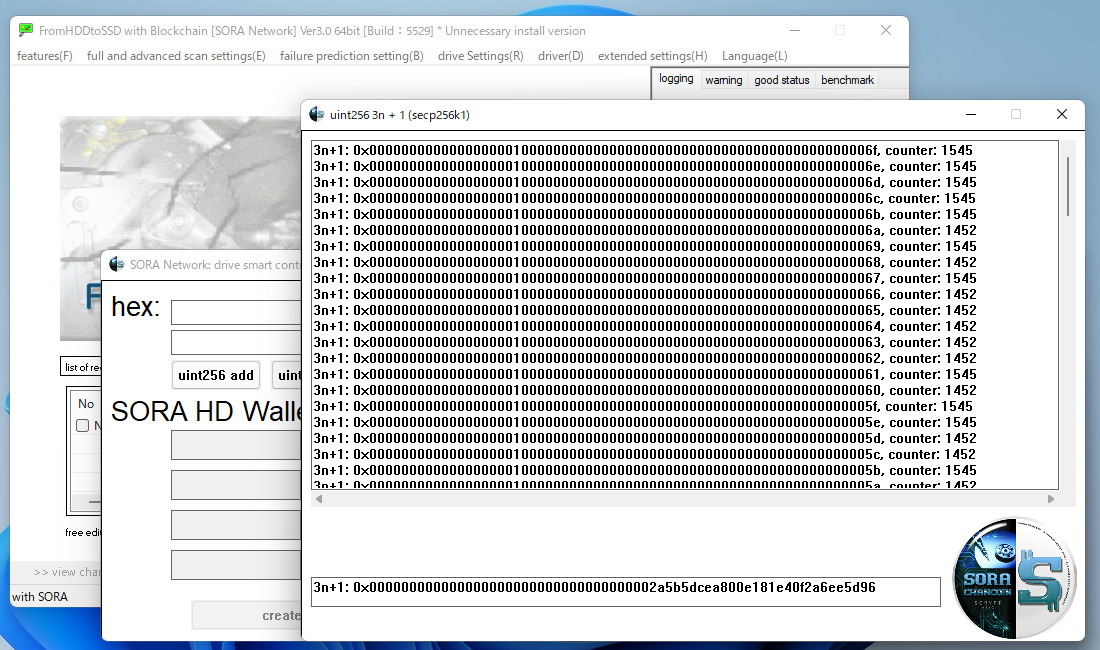Click the right arrow of horizontal scrollbar
This screenshot has height=650, width=1100.
click(1051, 499)
